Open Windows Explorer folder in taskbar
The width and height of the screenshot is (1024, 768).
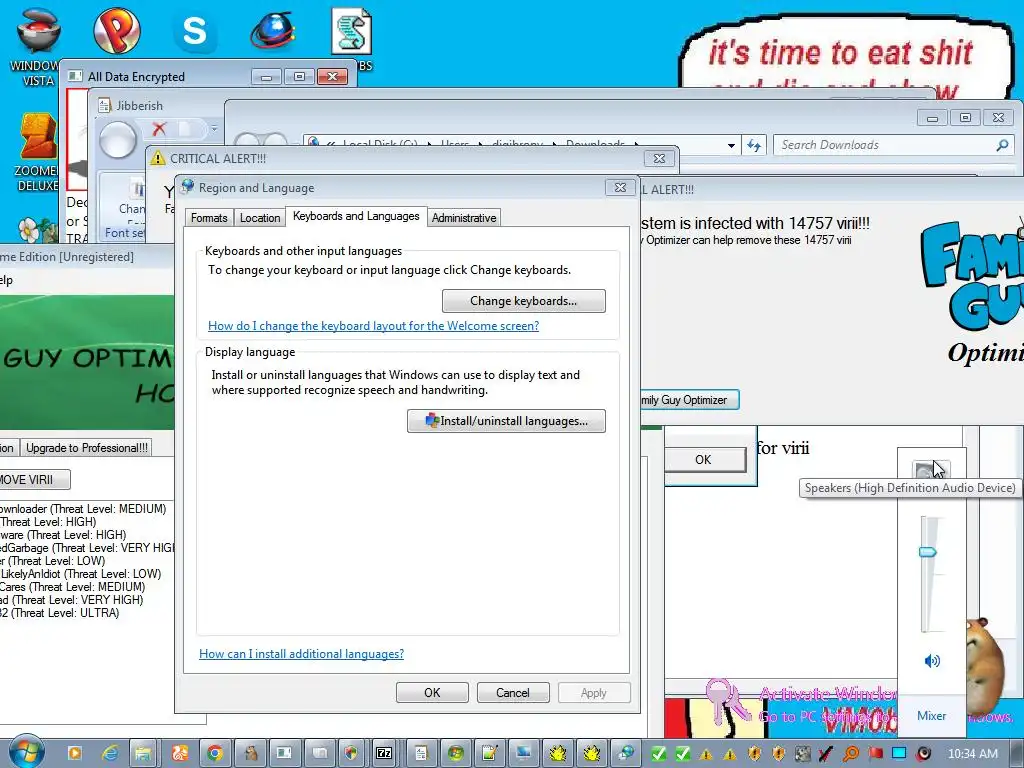(143, 753)
